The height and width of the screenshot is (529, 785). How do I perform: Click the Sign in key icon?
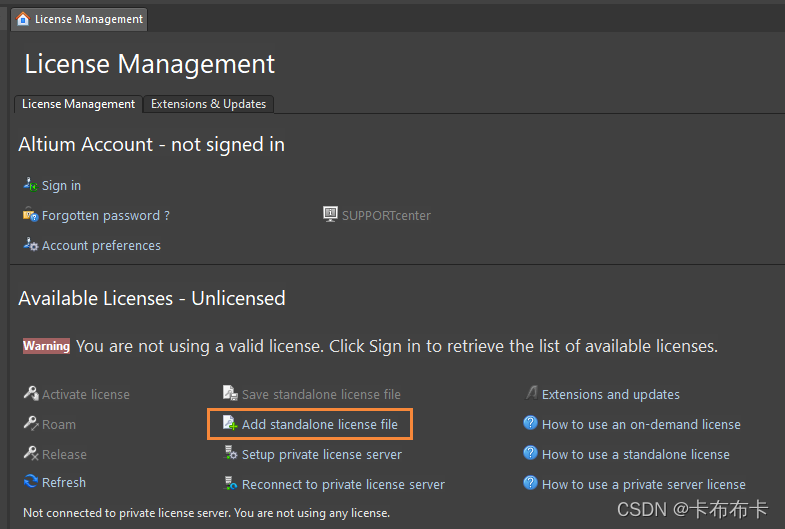click(x=30, y=185)
